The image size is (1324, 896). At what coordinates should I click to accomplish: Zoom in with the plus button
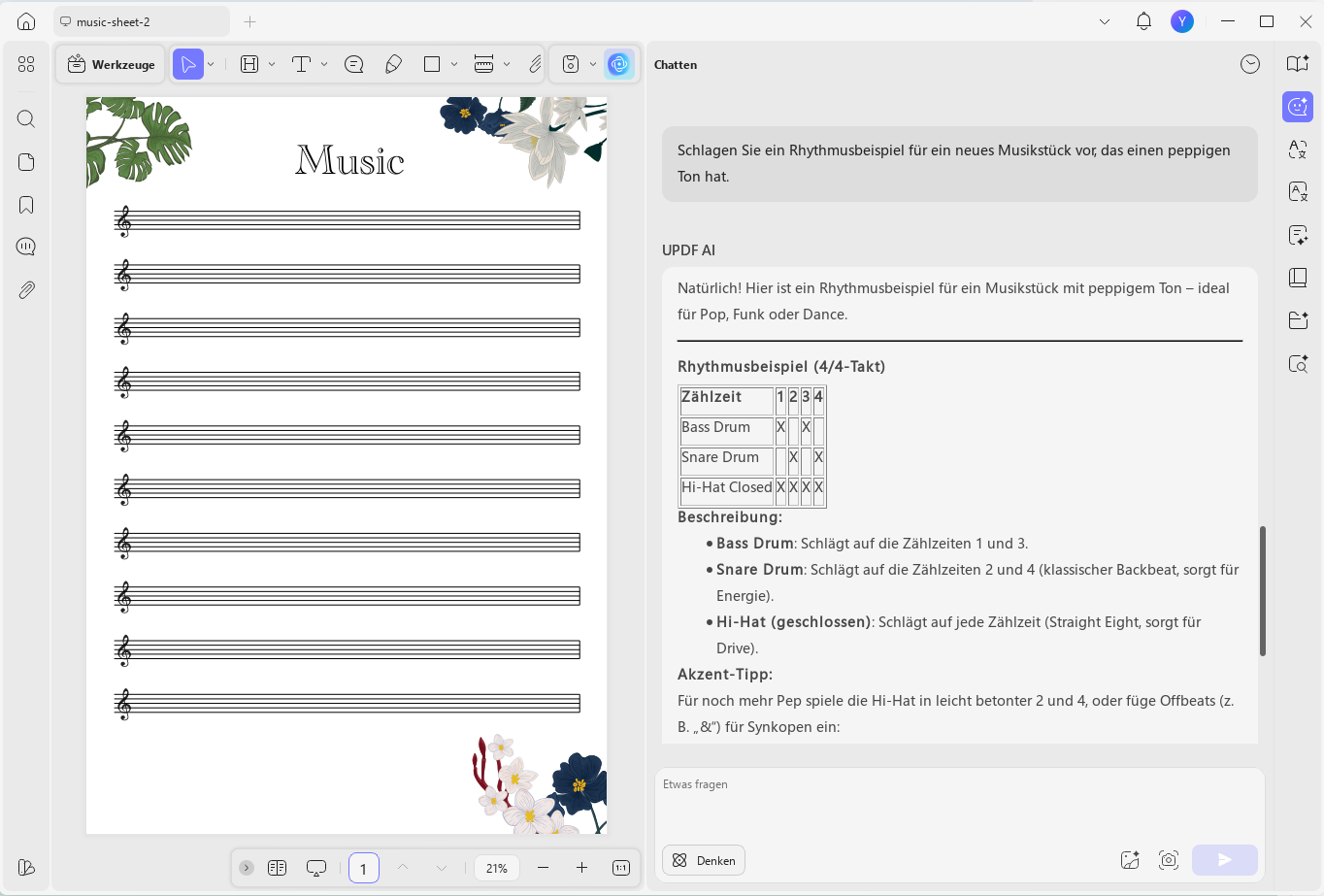581,868
